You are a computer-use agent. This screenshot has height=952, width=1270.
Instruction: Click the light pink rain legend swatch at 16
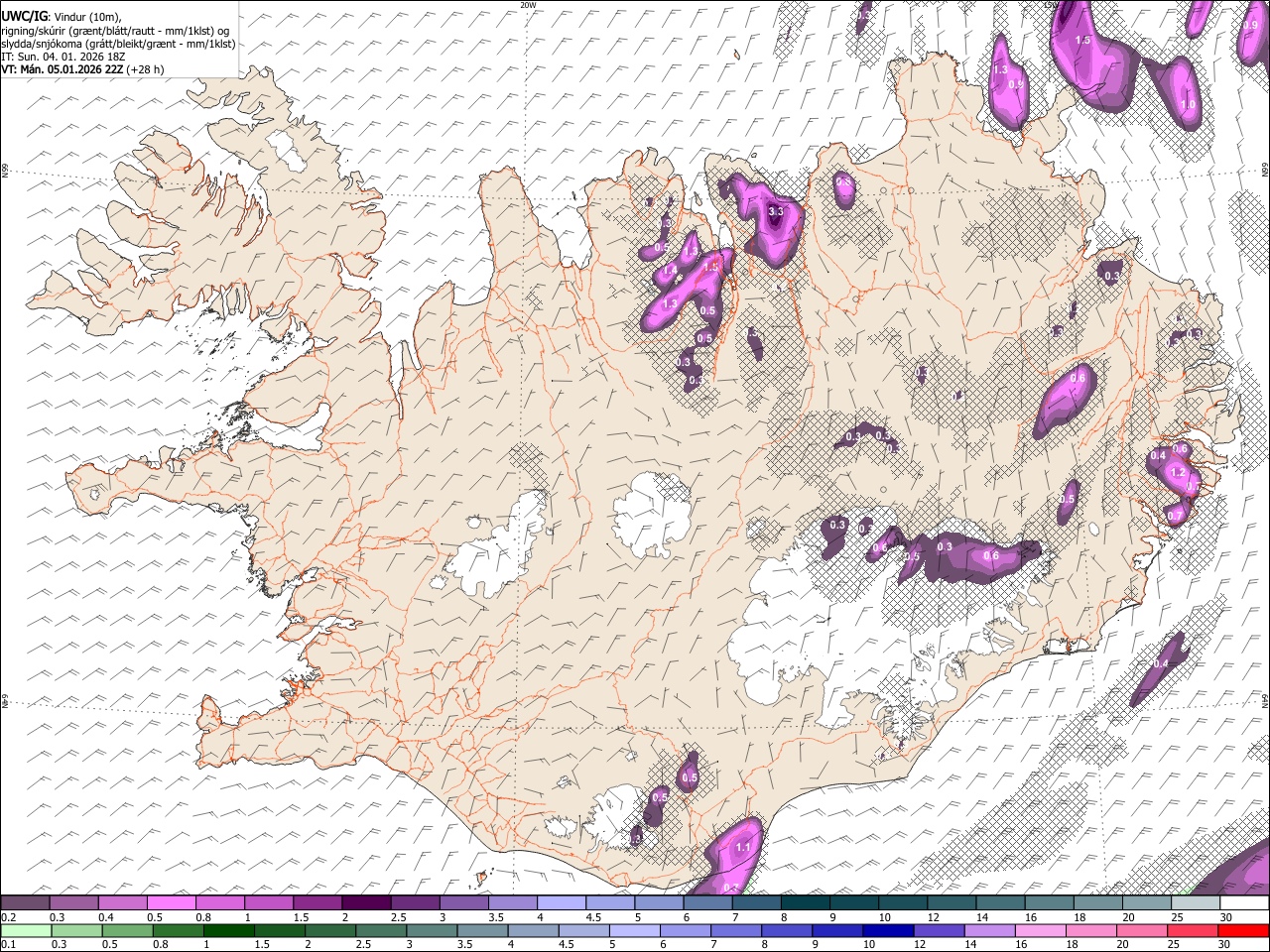tap(1040, 931)
